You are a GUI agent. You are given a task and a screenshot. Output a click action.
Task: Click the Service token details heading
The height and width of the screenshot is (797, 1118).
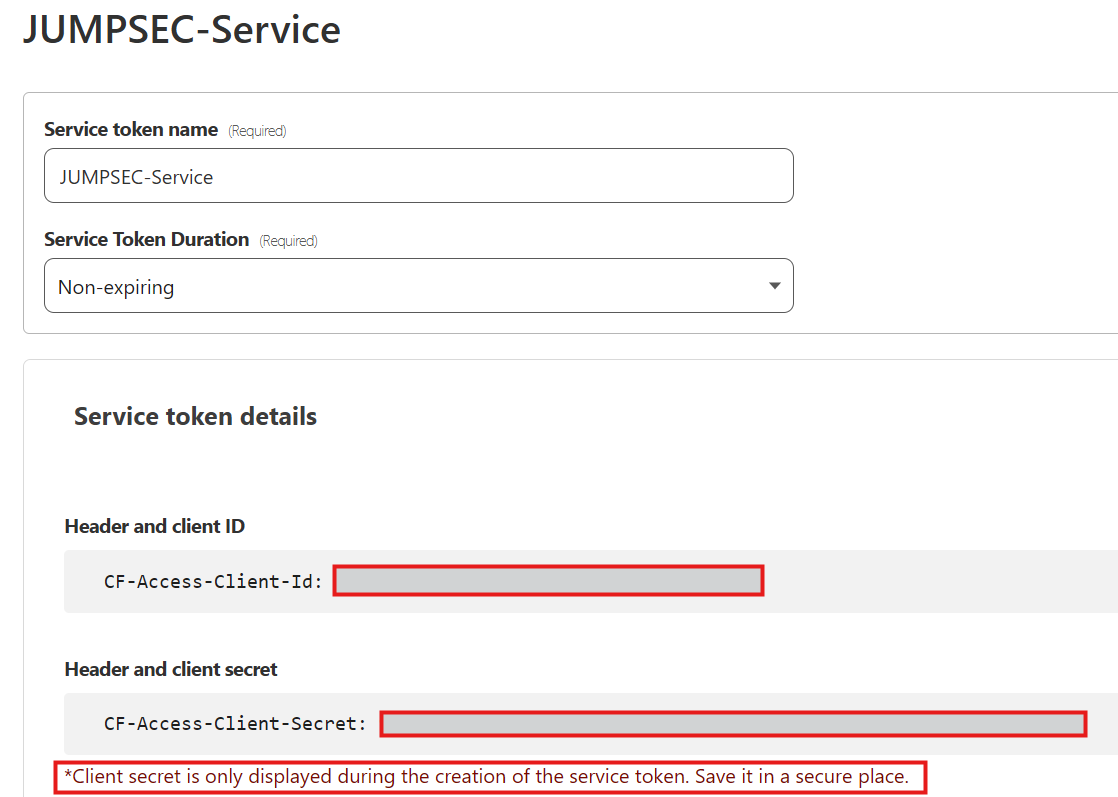(x=195, y=416)
